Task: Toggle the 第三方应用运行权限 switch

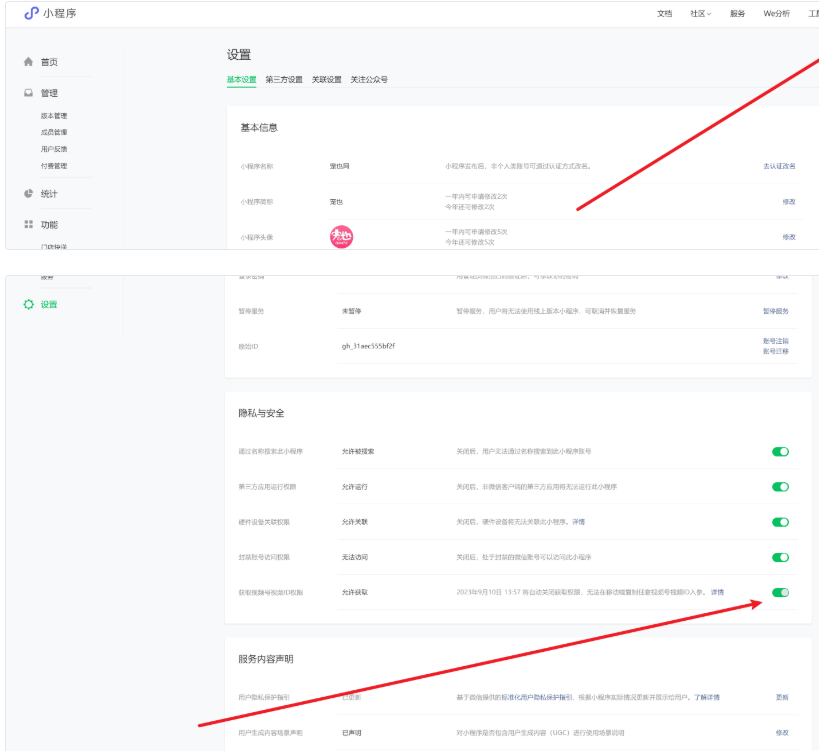Action: 780,487
